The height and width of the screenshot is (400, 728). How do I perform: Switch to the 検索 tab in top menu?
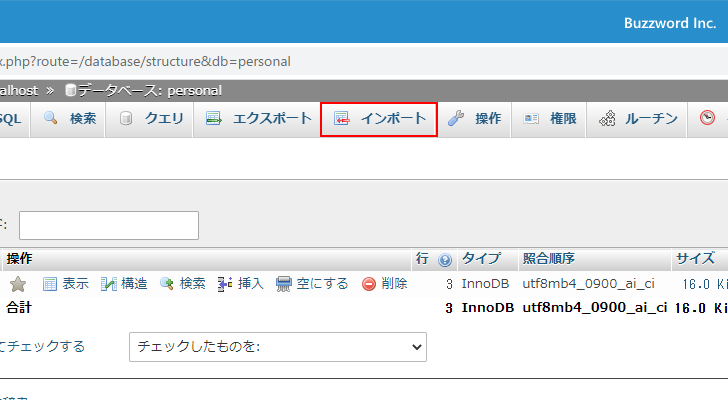pos(70,119)
